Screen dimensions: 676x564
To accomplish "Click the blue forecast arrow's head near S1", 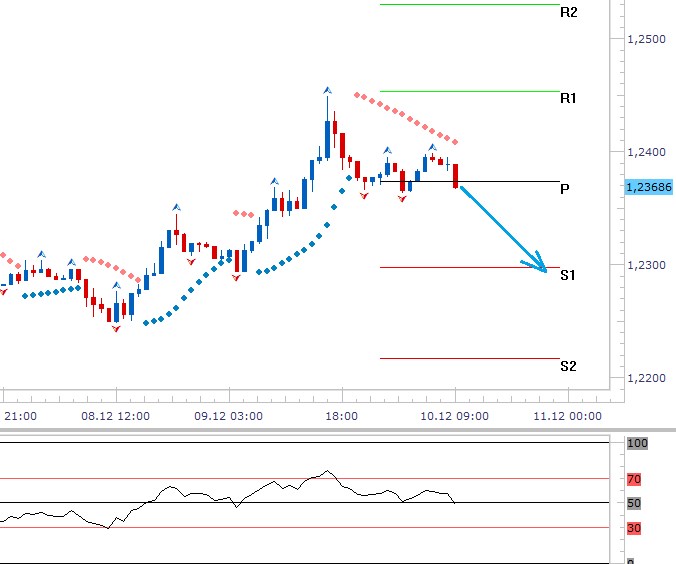I will 541,268.
